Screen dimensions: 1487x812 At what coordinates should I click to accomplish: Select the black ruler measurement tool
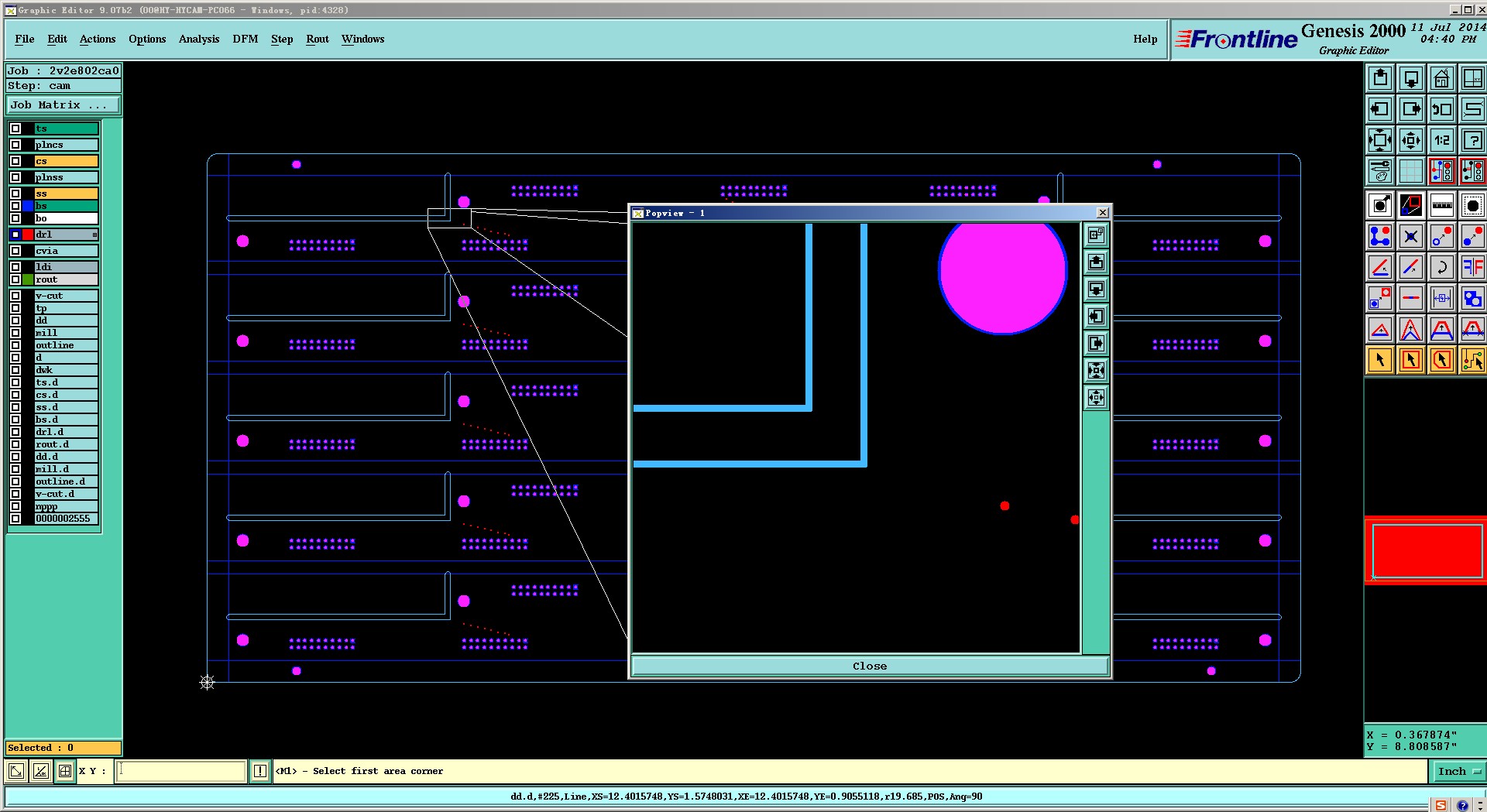point(1442,205)
